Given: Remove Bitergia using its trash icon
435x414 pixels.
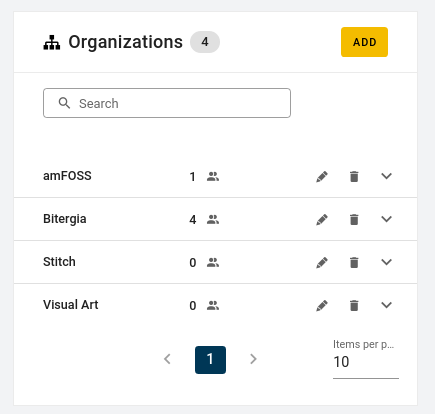Looking at the screenshot, I should (x=354, y=219).
